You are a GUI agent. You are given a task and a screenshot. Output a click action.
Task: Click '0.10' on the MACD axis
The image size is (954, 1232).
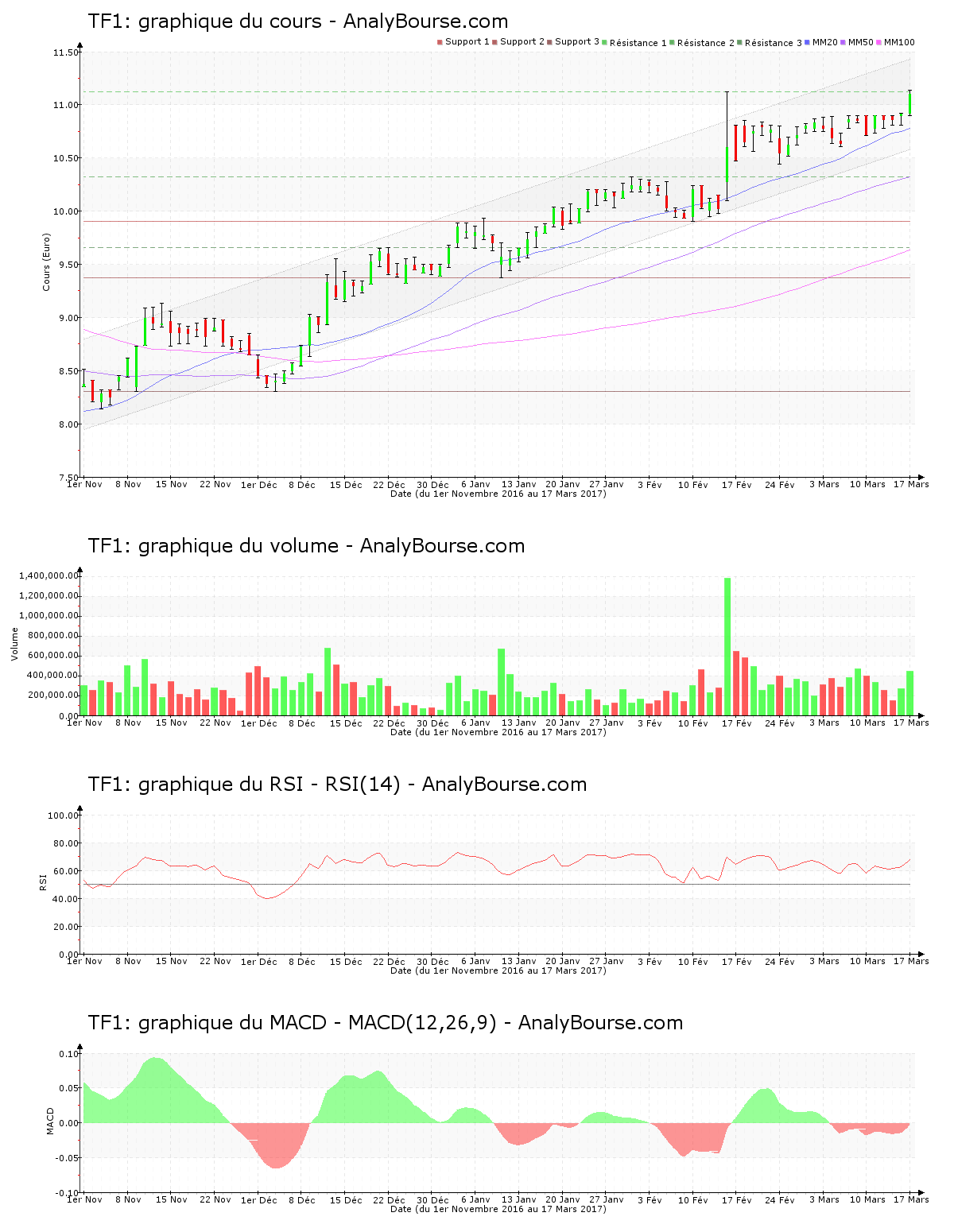68,1054
